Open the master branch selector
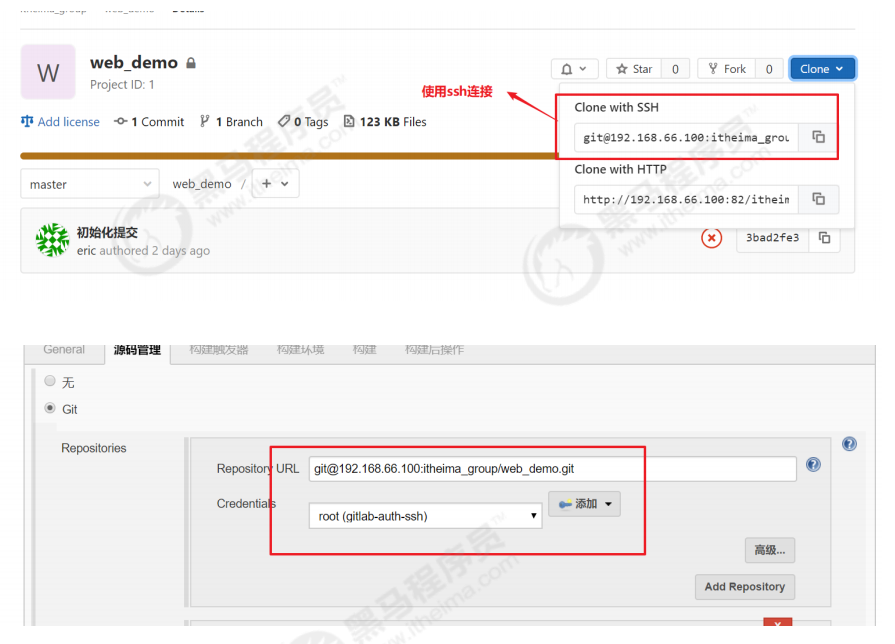The width and height of the screenshot is (895, 644). 90,184
